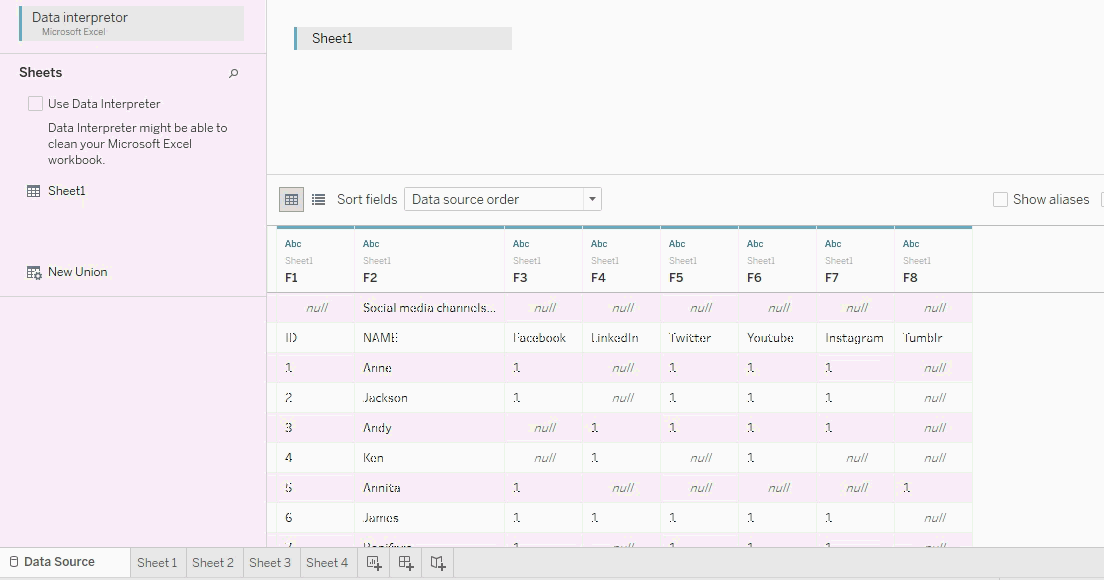Viewport: 1108px width, 580px height.
Task: Change F5 column Abc data type
Action: [x=677, y=244]
